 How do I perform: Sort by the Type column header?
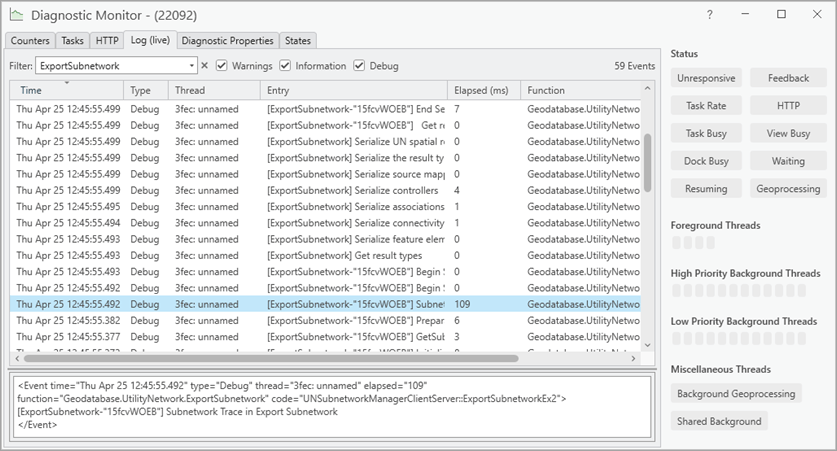tap(146, 90)
